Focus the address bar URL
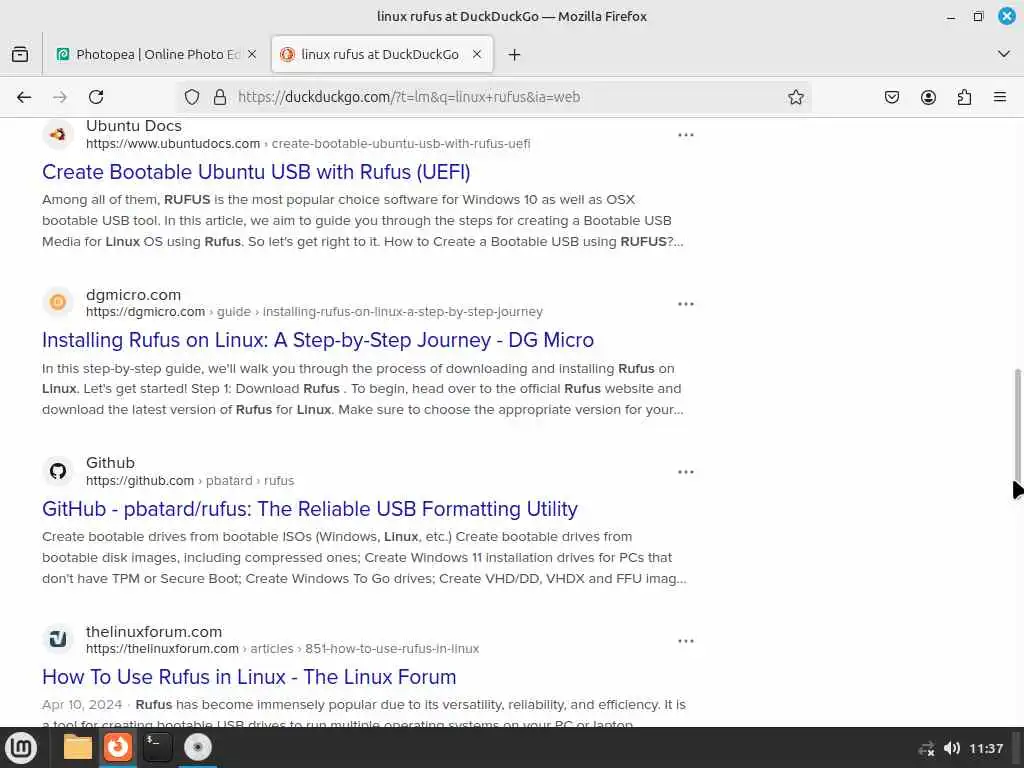This screenshot has width=1024, height=768. click(x=496, y=97)
